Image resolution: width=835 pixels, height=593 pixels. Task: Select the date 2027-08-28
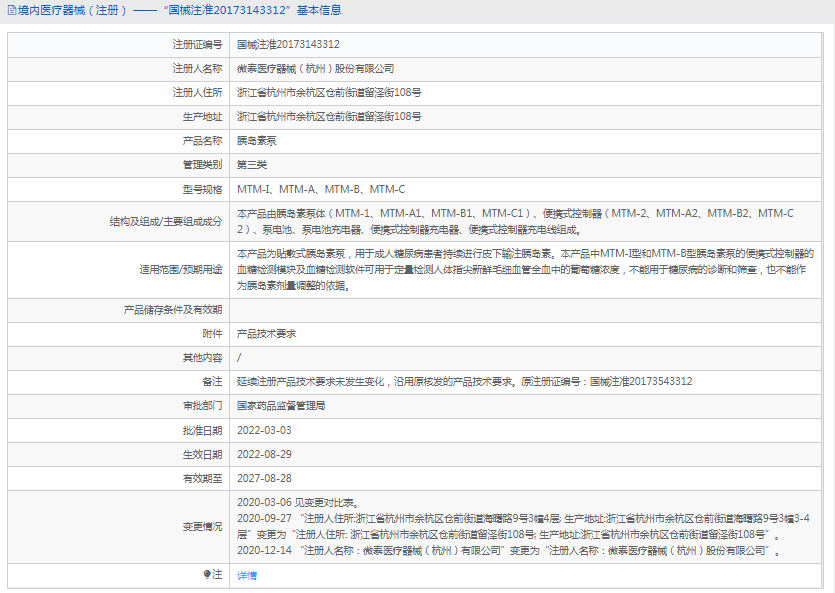264,479
